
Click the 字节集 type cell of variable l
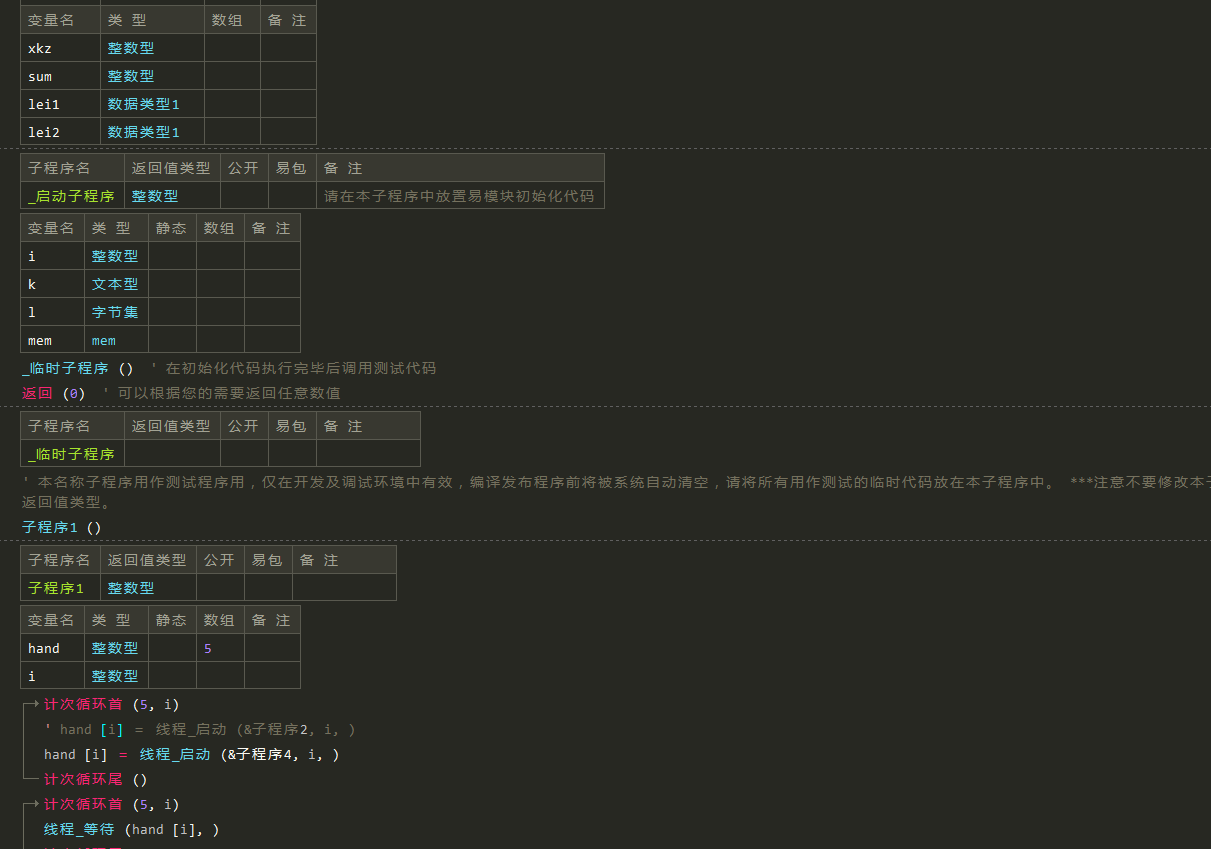pos(115,312)
